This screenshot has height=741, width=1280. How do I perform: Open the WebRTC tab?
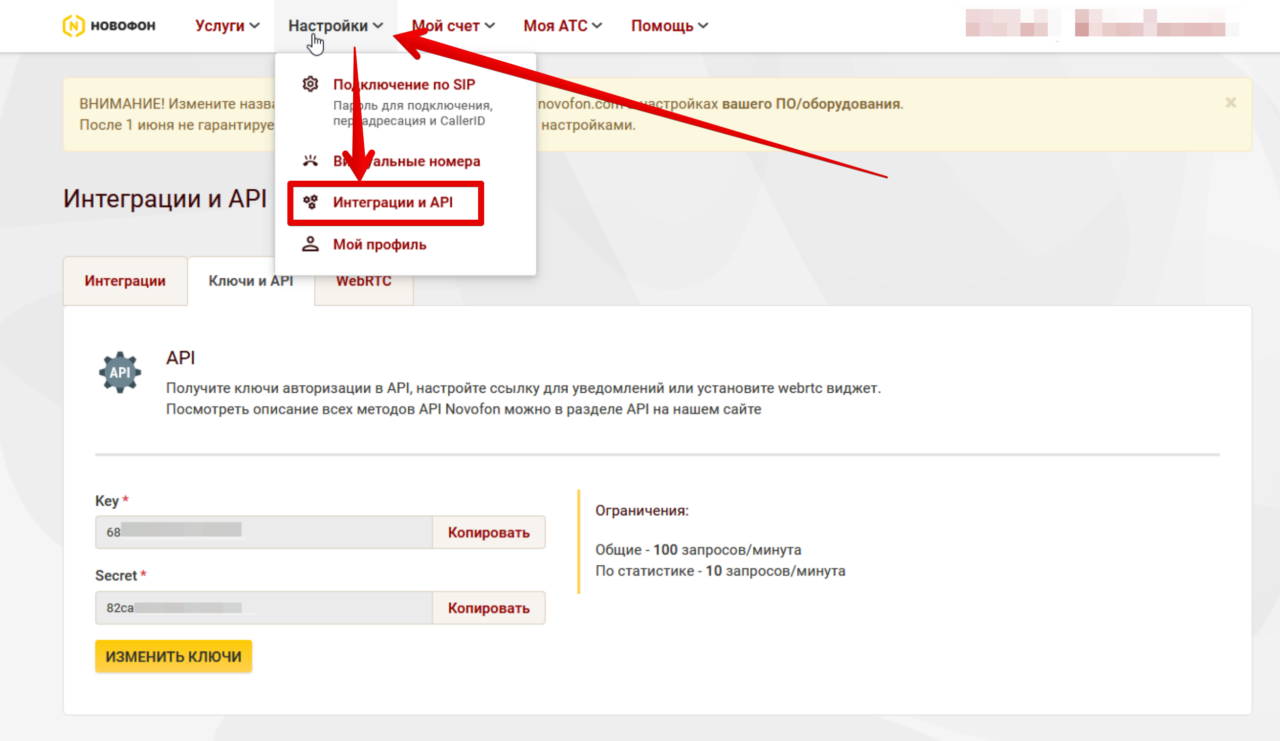pyautogui.click(x=363, y=281)
